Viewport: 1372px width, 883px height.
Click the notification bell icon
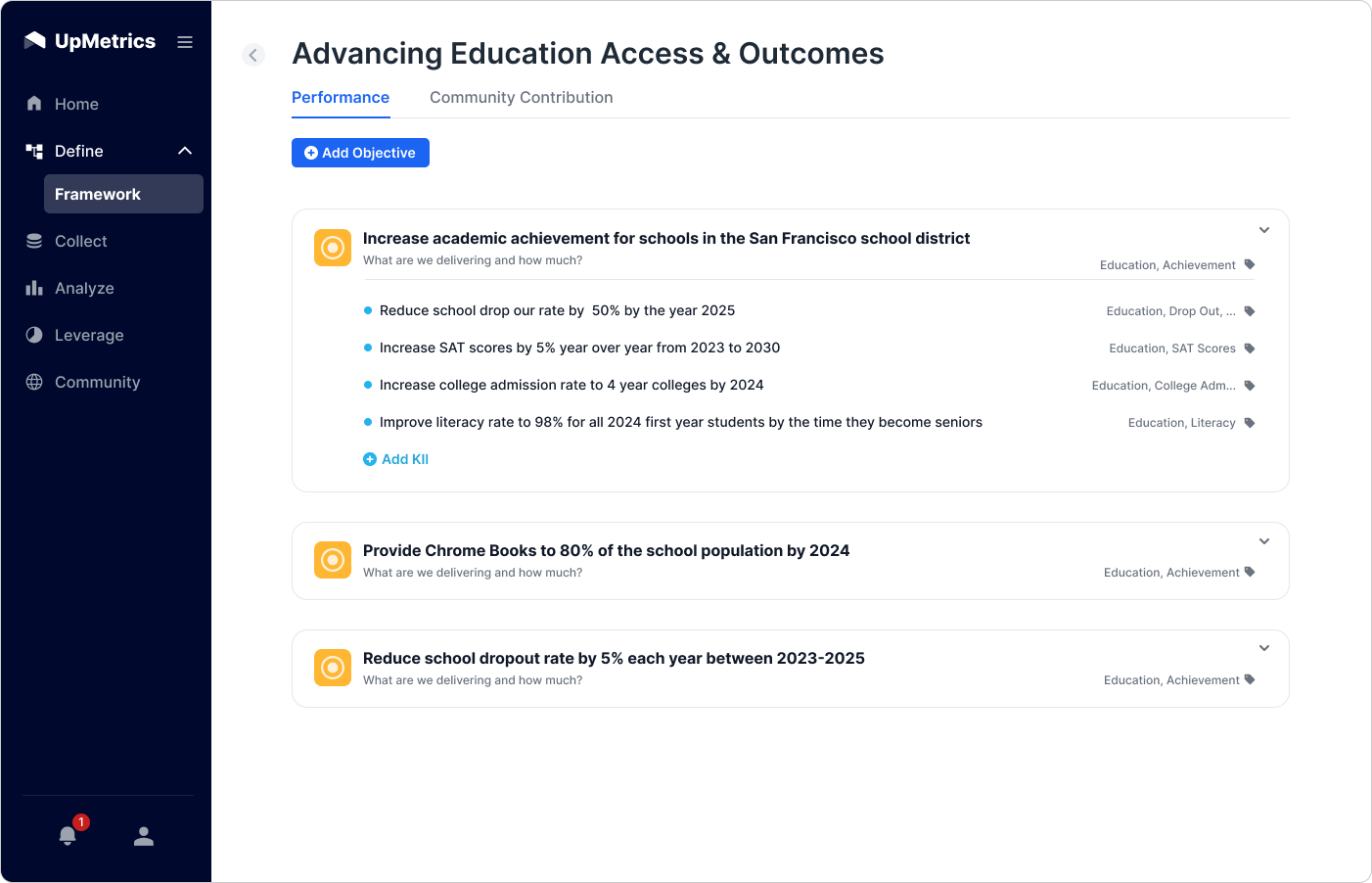68,836
